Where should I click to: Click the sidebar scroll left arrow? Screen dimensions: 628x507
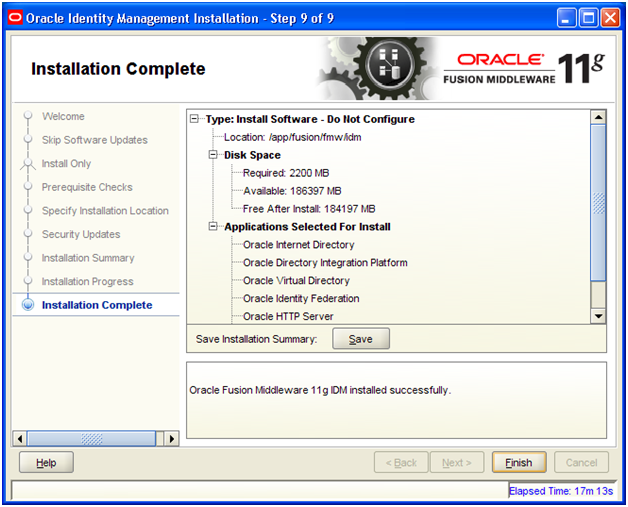click(20, 439)
